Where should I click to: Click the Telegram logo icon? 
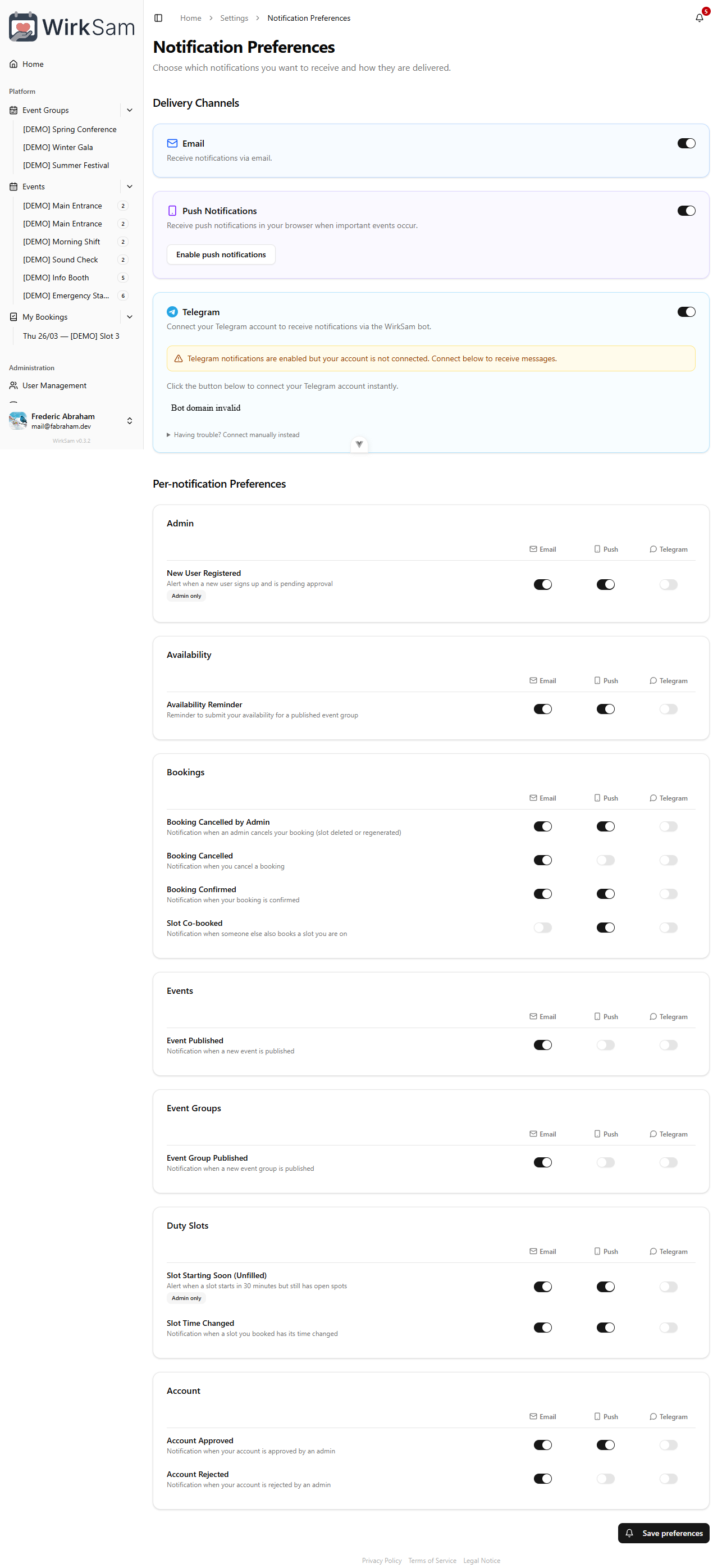tap(172, 312)
